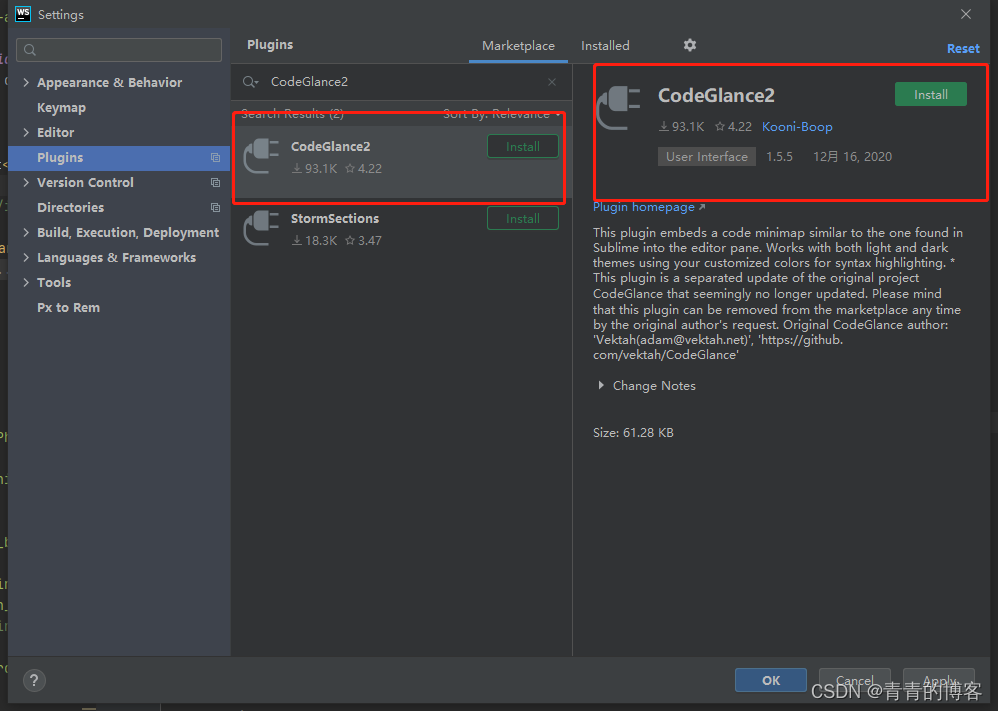Open the Keymap settings page

(61, 108)
